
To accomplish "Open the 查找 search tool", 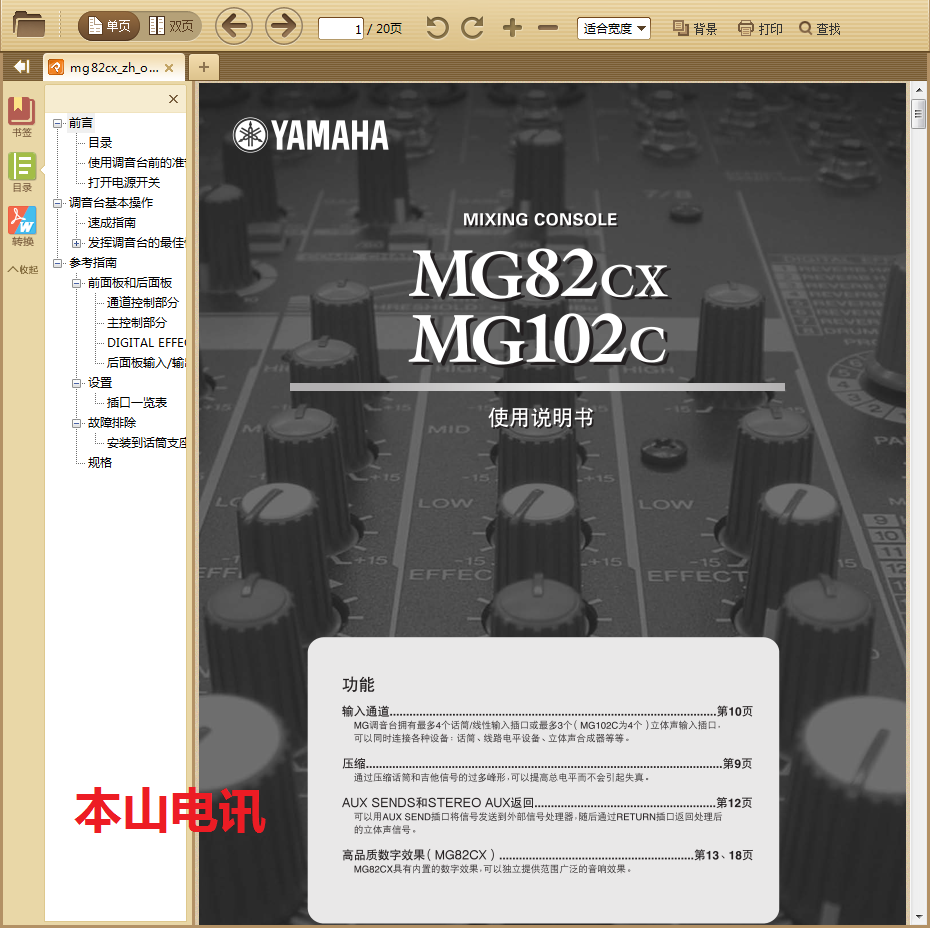I will coord(820,28).
